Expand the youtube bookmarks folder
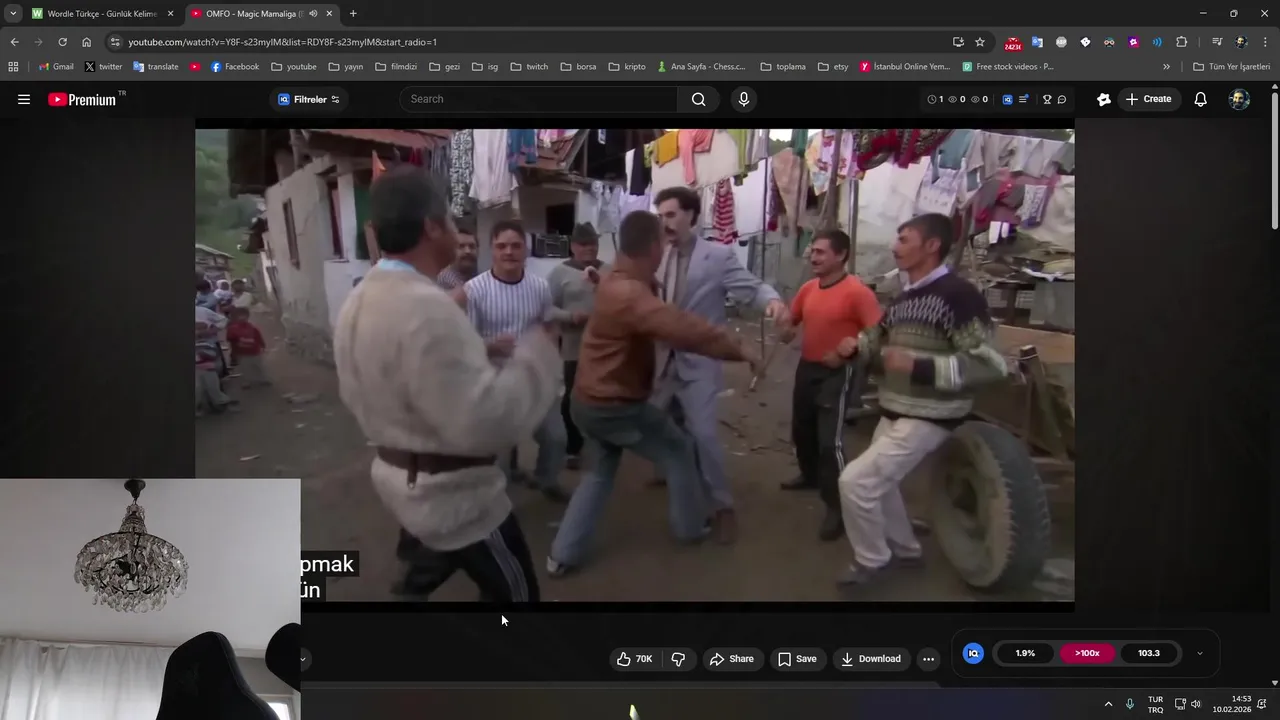This screenshot has width=1280, height=720. pyautogui.click(x=294, y=67)
